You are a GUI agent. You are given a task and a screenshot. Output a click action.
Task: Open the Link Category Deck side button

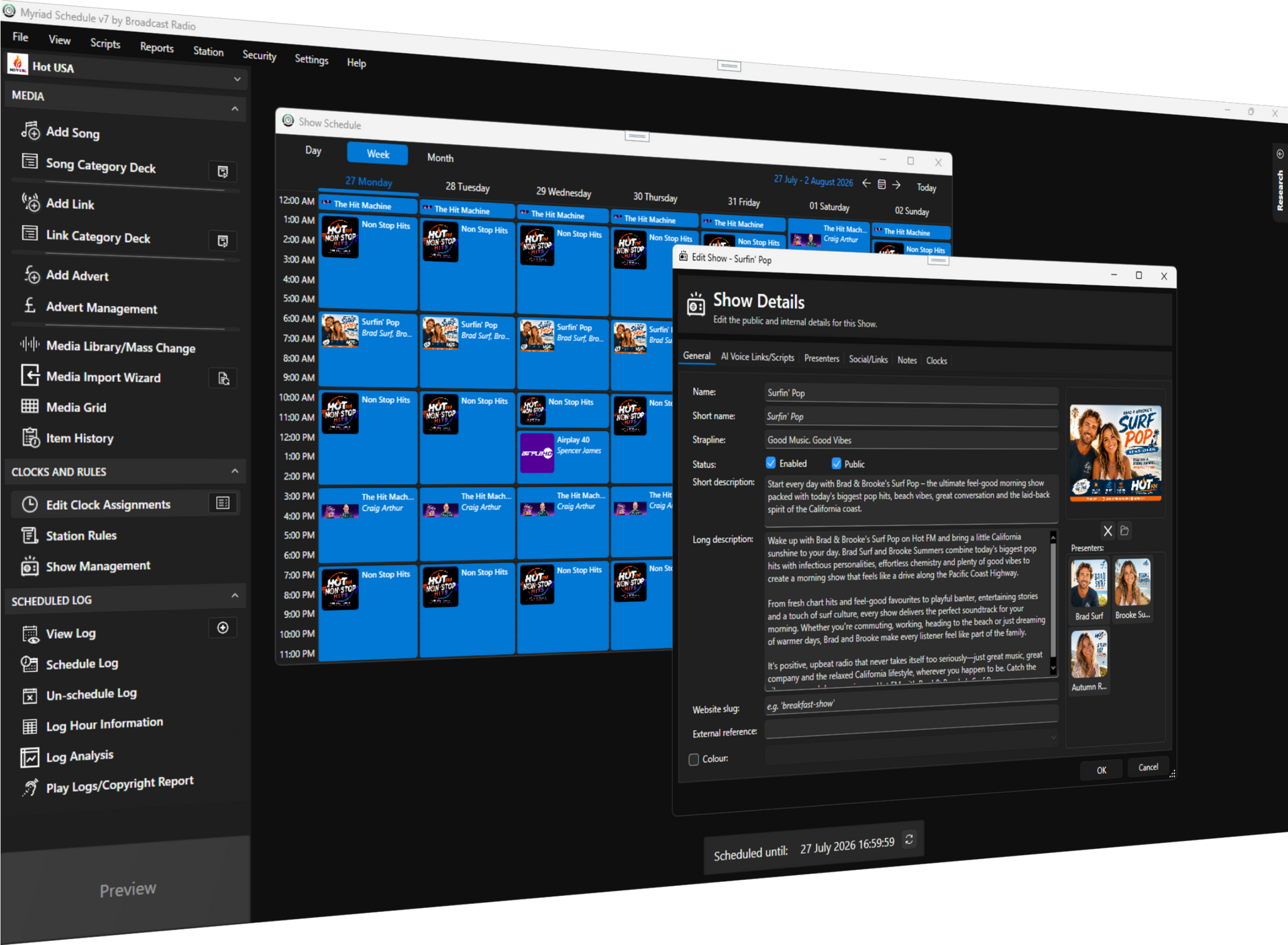coord(223,241)
